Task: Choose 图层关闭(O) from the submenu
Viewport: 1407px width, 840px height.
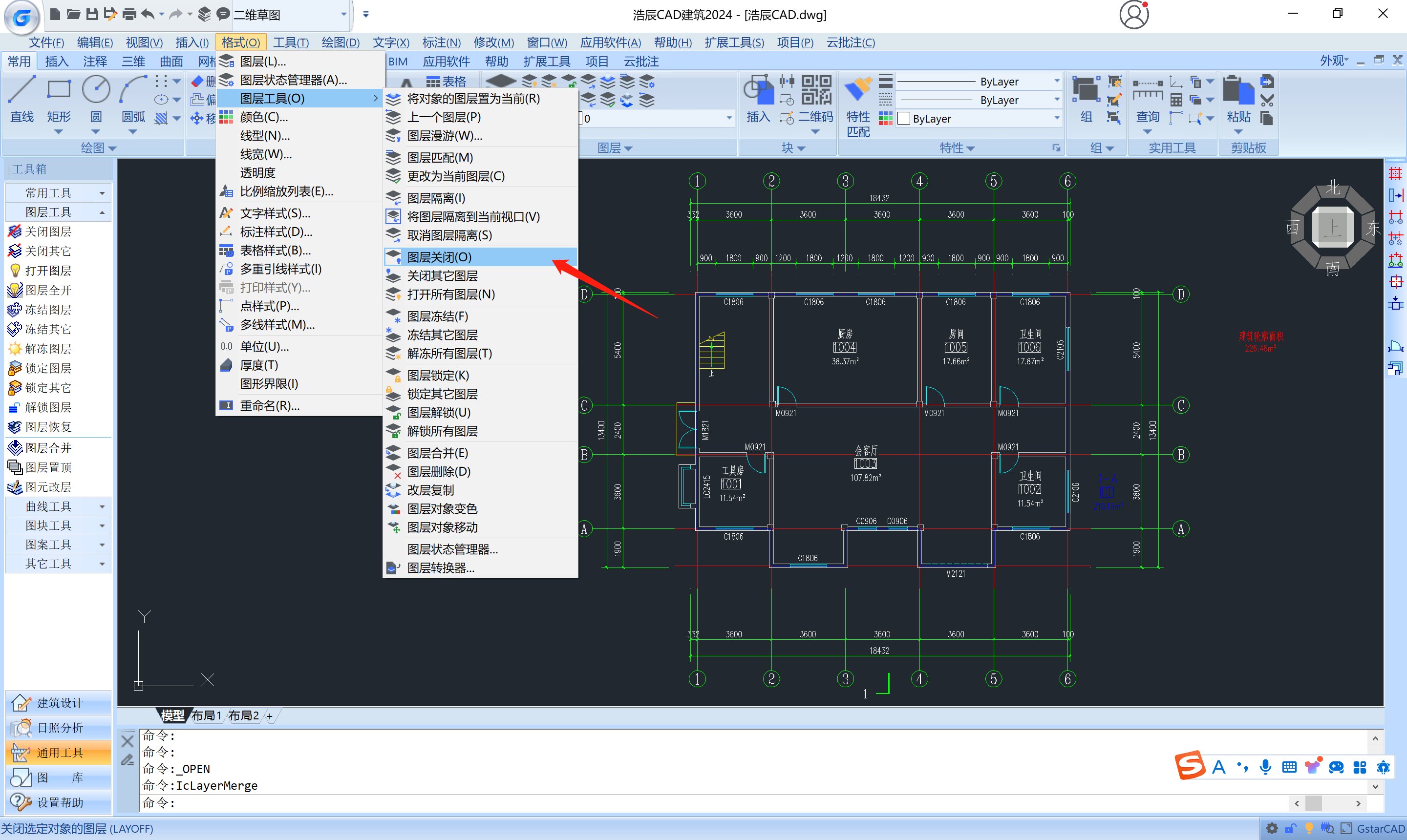Action: [x=439, y=257]
